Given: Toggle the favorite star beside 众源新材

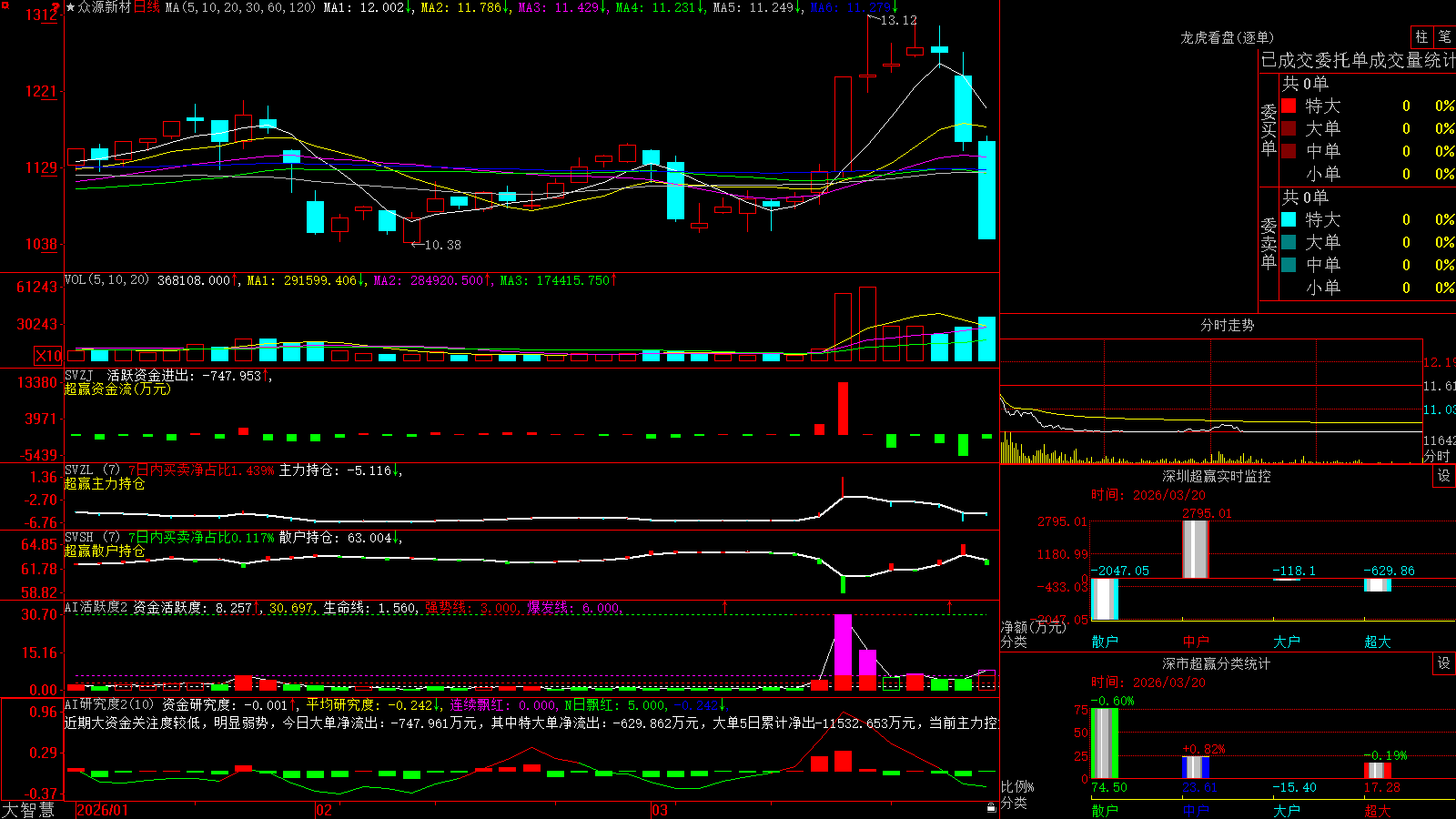Looking at the screenshot, I should 70,7.
